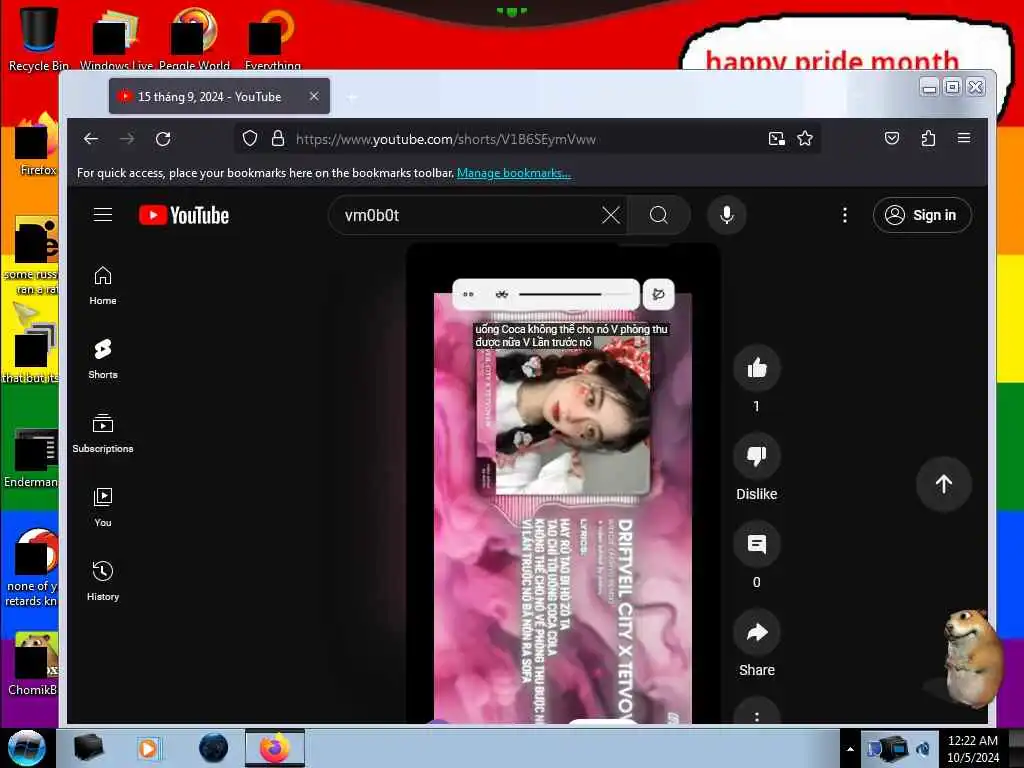Click the taskbar clock showing 12:22 AM
1024x768 pixels.
click(972, 749)
